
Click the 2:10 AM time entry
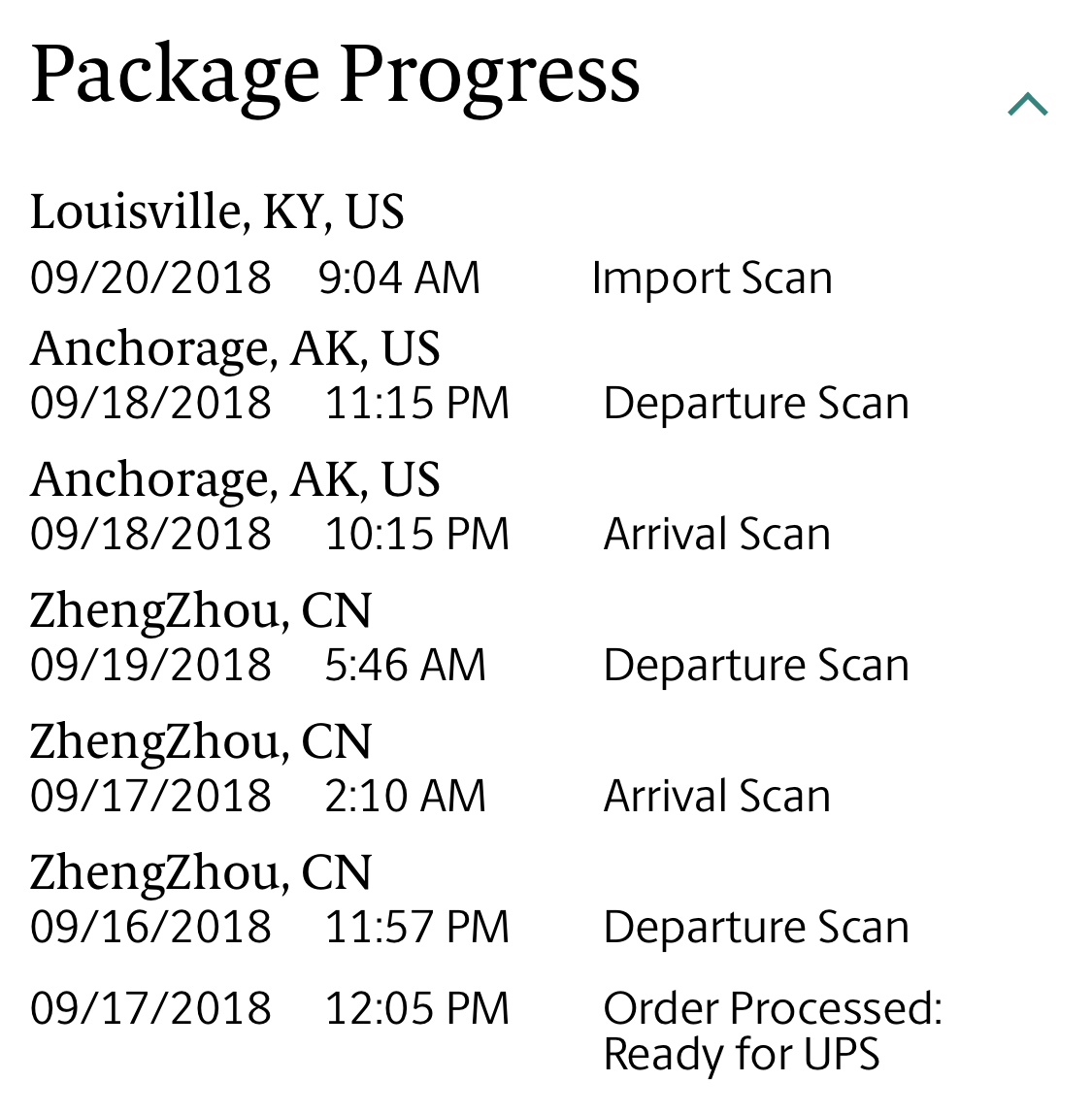[405, 795]
